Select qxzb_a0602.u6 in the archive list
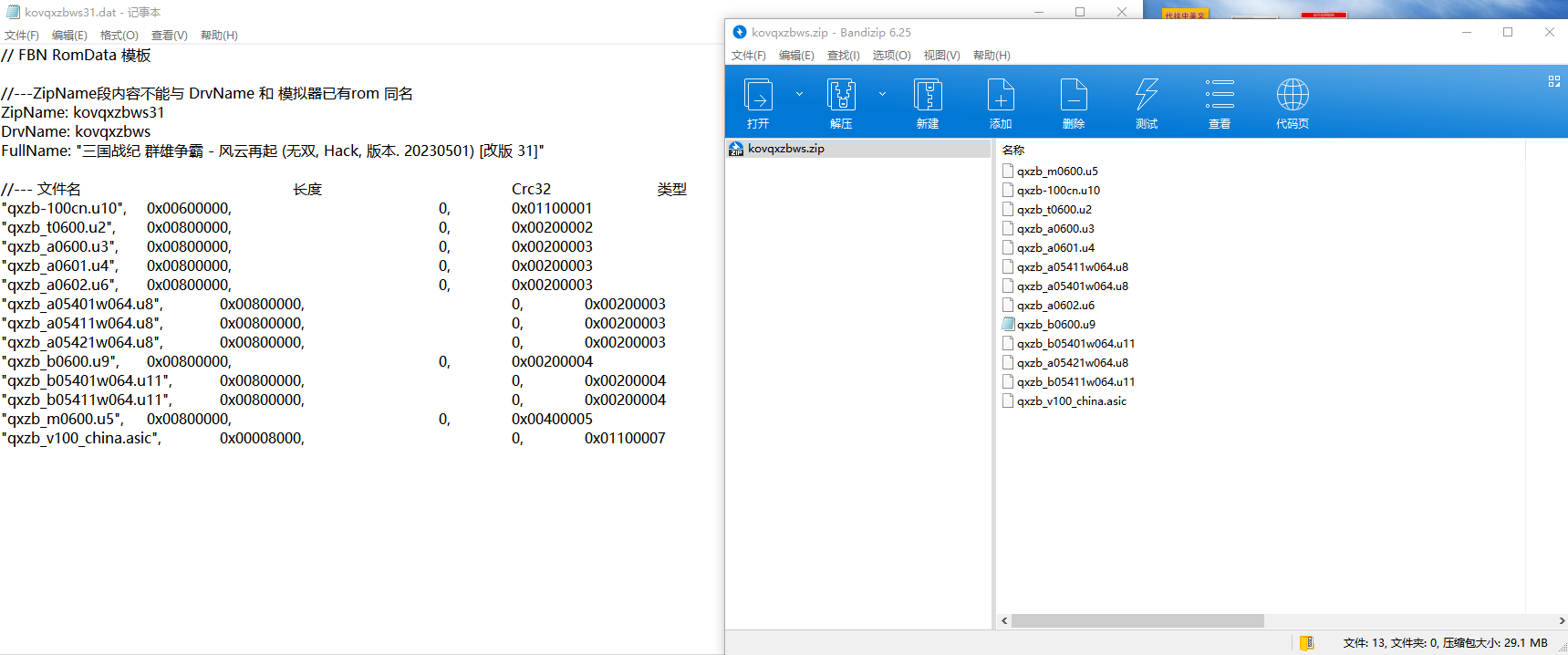The image size is (1568, 655). [1055, 305]
